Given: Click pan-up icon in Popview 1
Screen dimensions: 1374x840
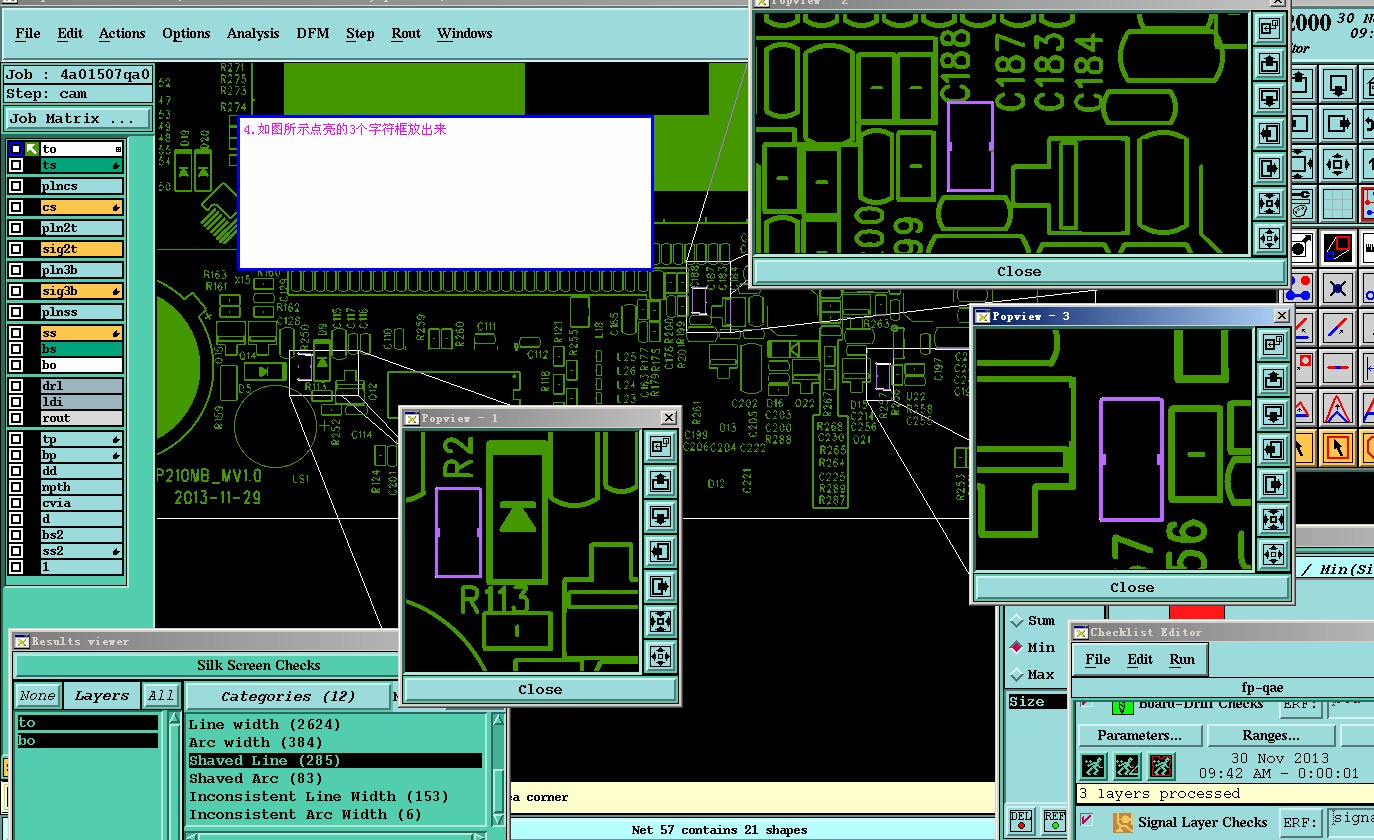Looking at the screenshot, I should (x=660, y=482).
